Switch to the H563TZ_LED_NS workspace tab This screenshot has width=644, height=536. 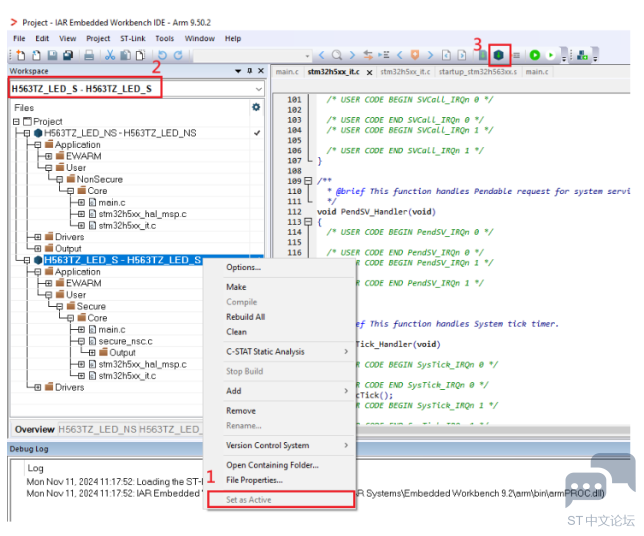coord(97,430)
